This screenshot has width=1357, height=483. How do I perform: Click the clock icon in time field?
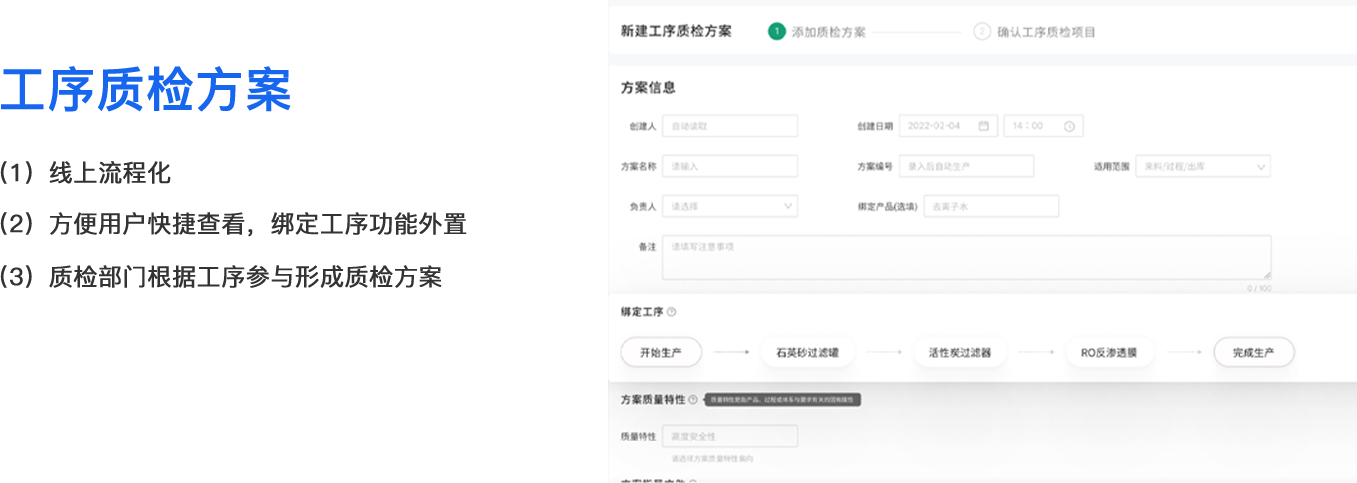point(1069,126)
